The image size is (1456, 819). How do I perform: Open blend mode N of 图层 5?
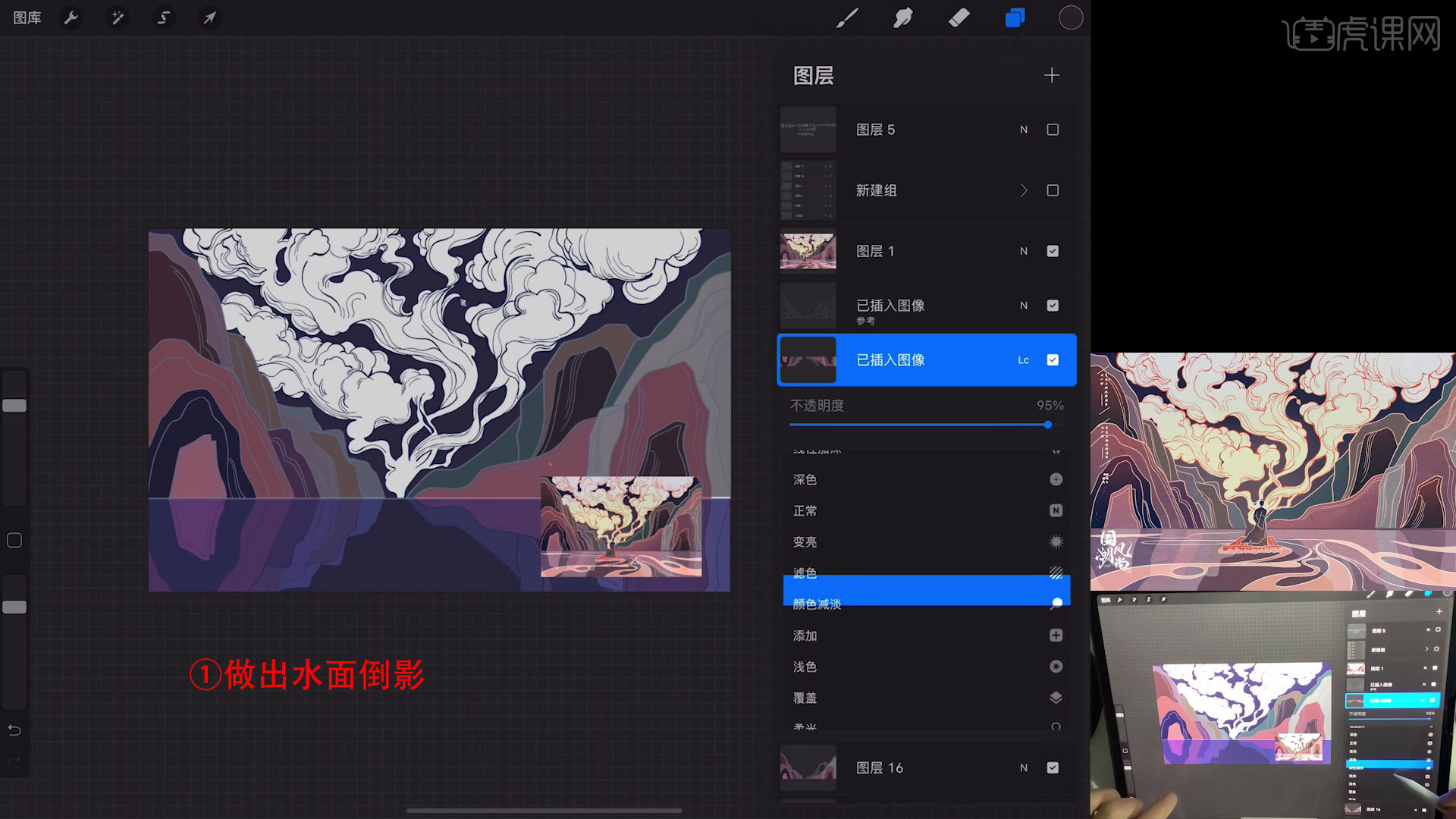(x=1024, y=130)
